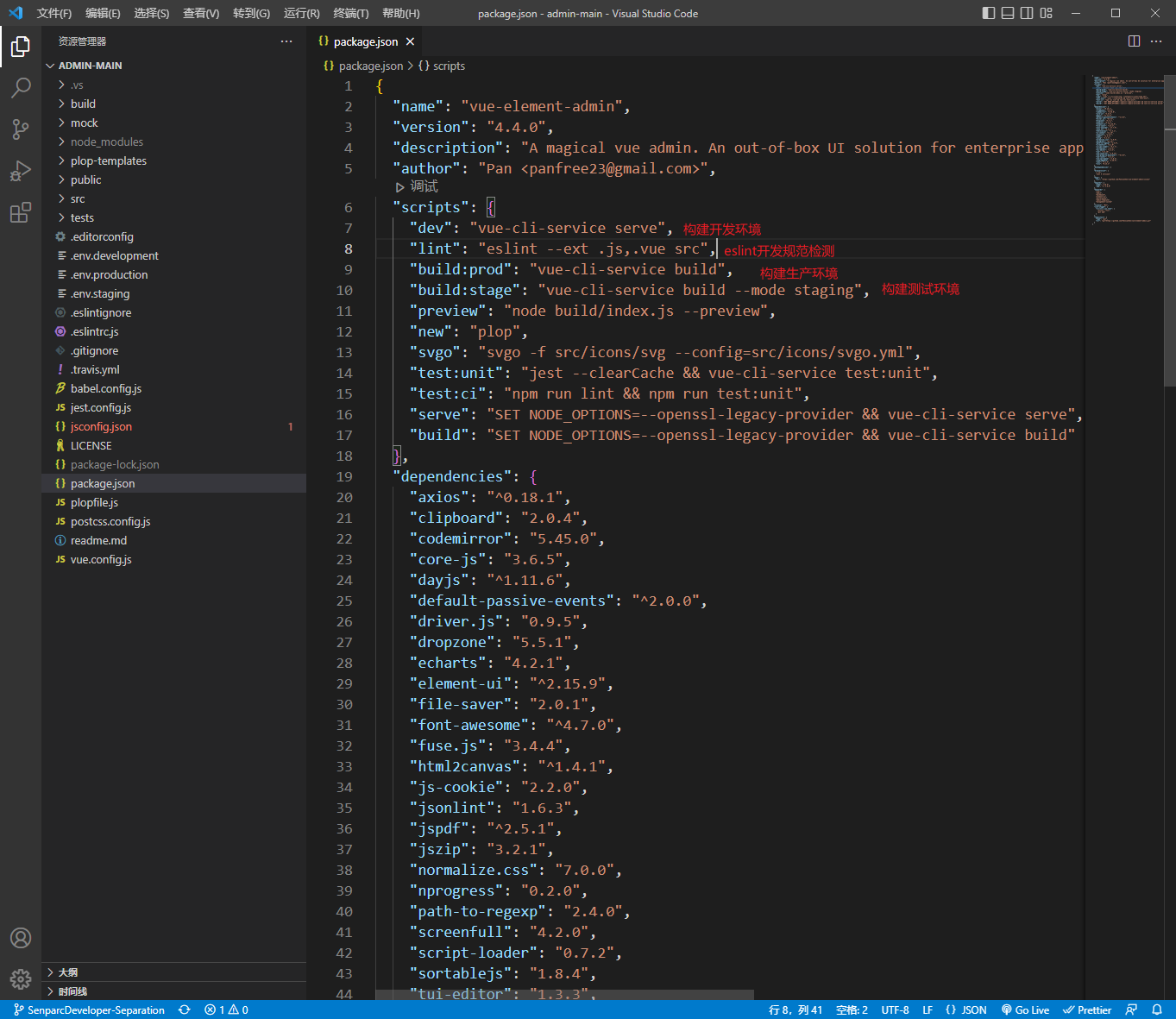Expand the plop-templates folder
Screen dimensions: 1176x1019
173,160
